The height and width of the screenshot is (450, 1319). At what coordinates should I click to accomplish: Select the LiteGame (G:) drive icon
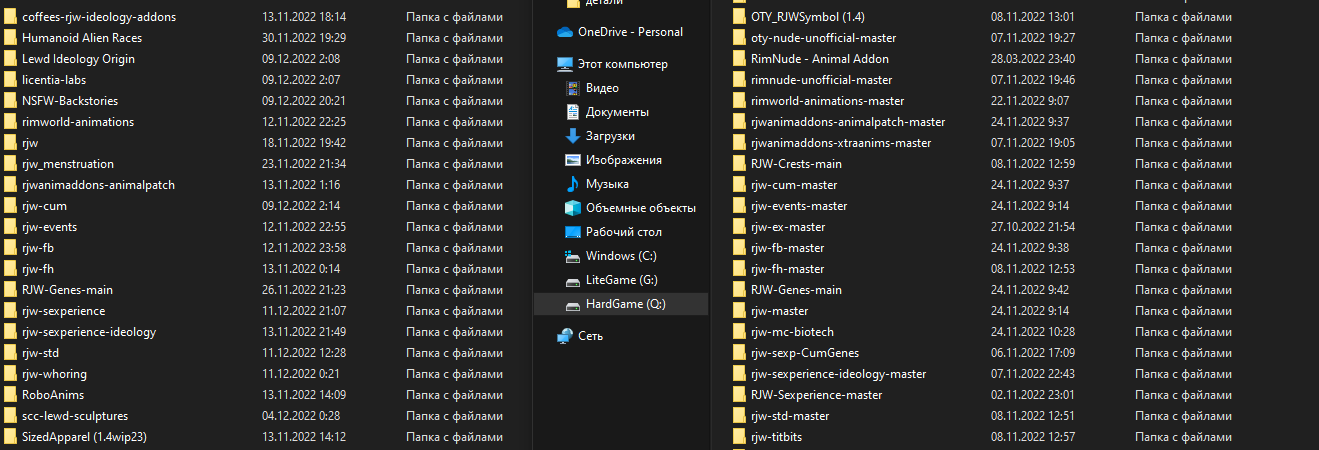click(573, 280)
